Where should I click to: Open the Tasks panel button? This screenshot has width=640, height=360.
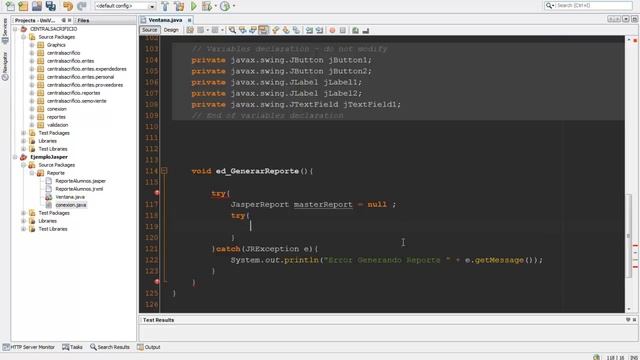(x=72, y=347)
